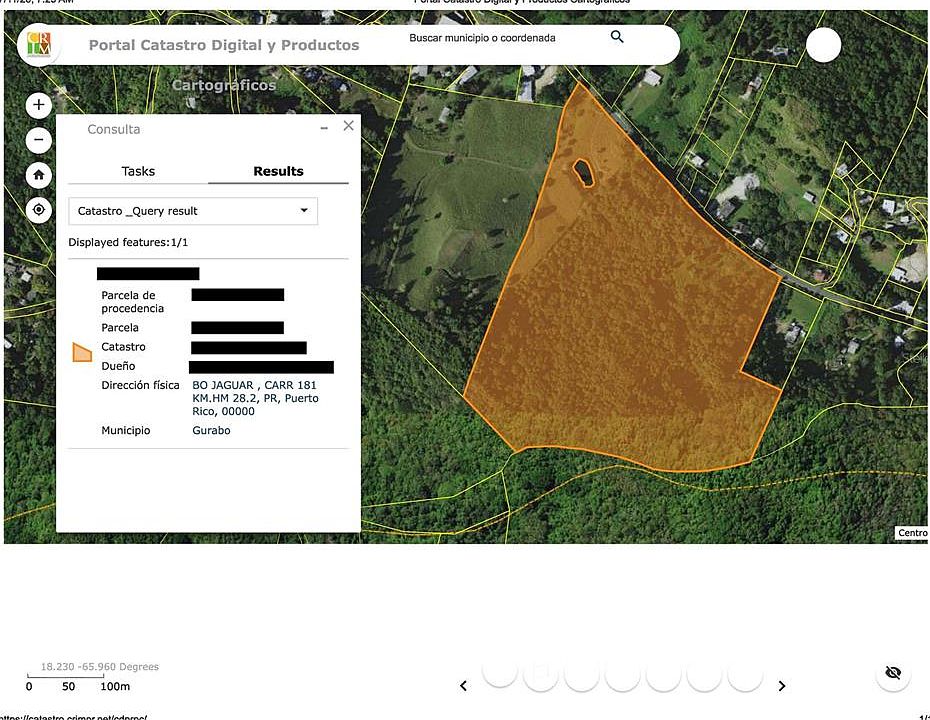The image size is (930, 720).
Task: Return map to home extent
Action: click(x=39, y=175)
